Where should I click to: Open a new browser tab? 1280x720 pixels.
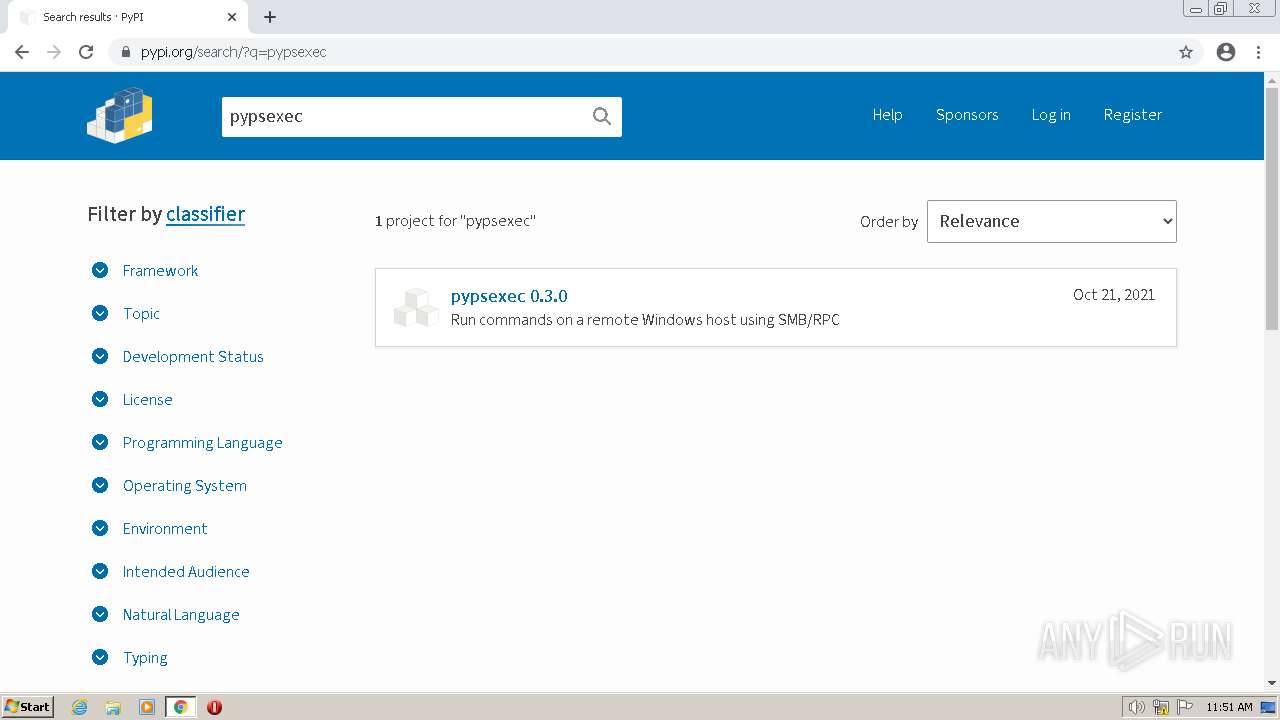click(x=270, y=17)
